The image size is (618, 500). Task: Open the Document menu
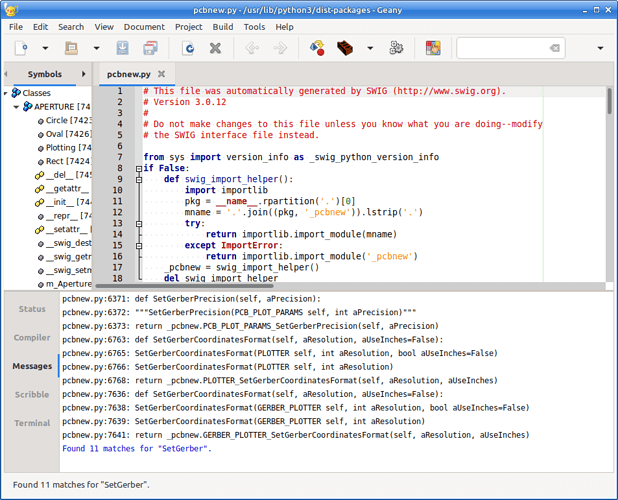[144, 27]
